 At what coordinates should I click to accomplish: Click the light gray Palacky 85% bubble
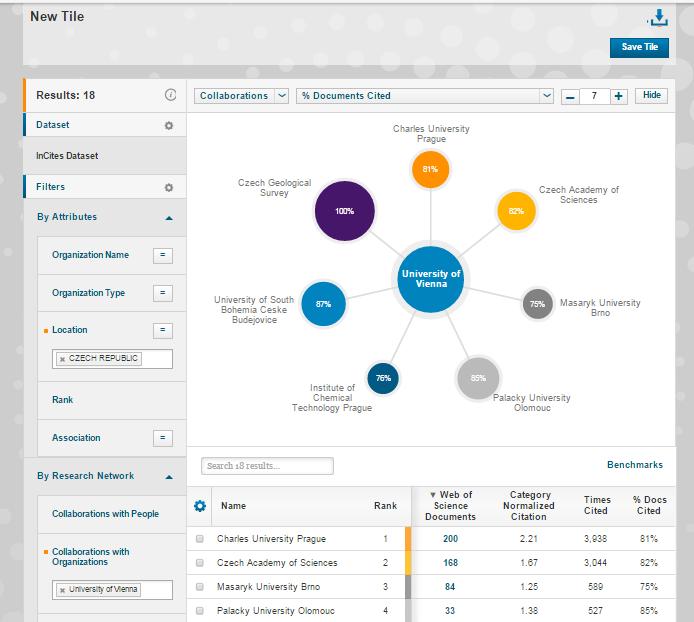point(478,378)
